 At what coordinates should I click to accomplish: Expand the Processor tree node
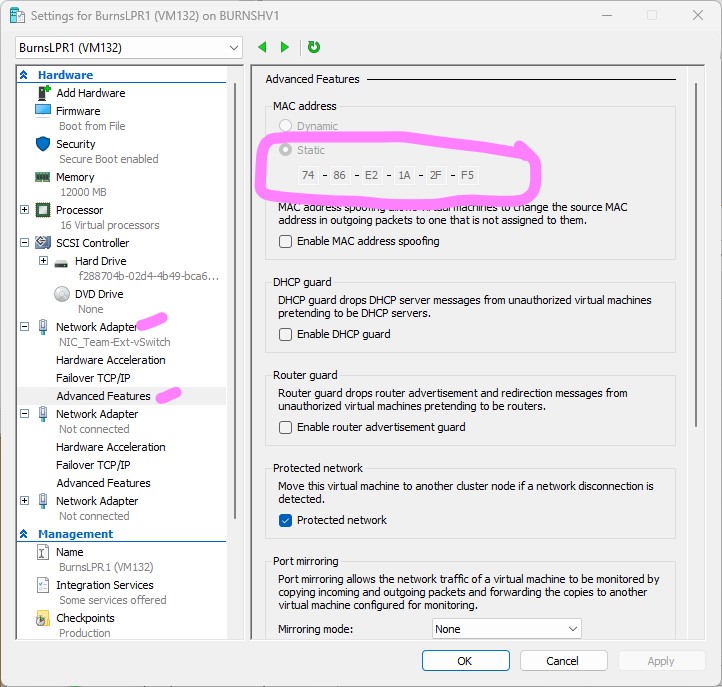(x=24, y=210)
